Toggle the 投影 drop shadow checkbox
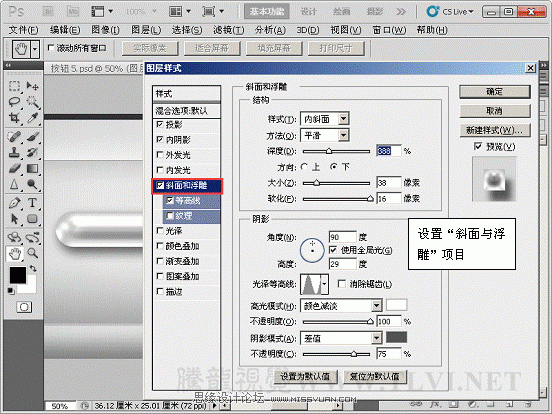552x414 pixels. click(x=160, y=124)
